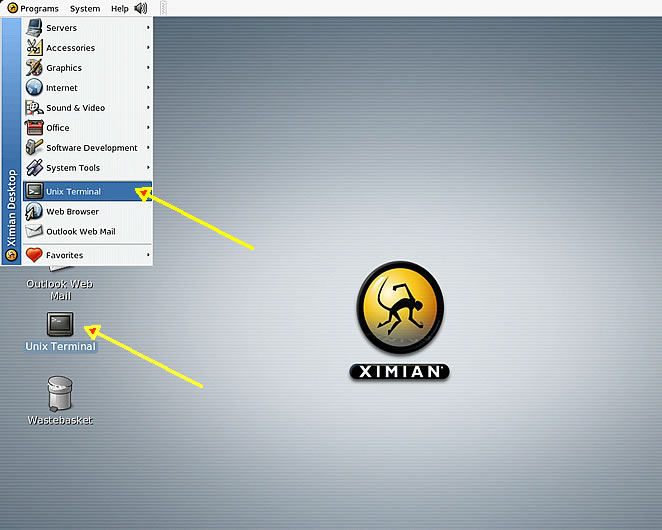This screenshot has height=530, width=662.
Task: Click the Outlook Web Mail envelope icon
Action: [34, 231]
